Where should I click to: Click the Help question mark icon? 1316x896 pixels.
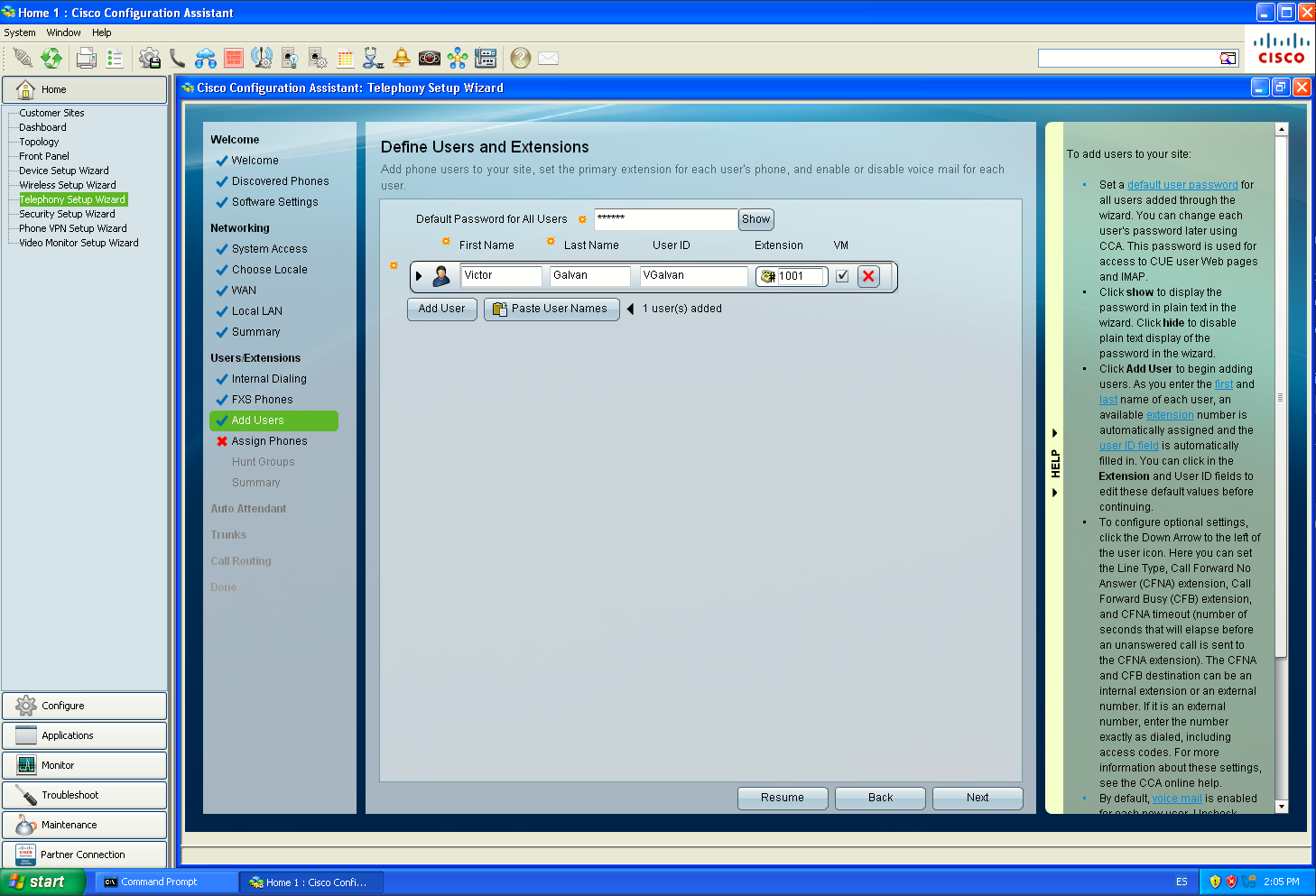(x=520, y=59)
